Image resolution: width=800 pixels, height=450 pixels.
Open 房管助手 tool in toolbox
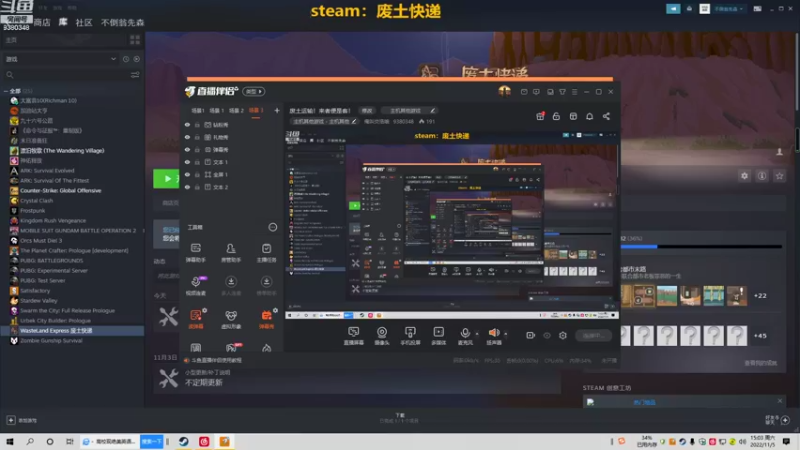click(231, 253)
